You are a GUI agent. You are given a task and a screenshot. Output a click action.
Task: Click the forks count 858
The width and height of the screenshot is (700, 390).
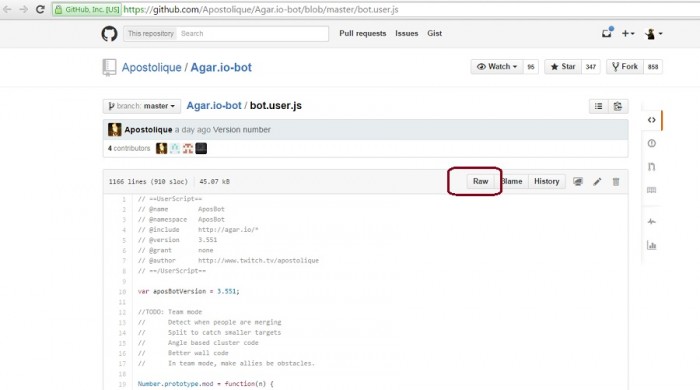click(653, 66)
